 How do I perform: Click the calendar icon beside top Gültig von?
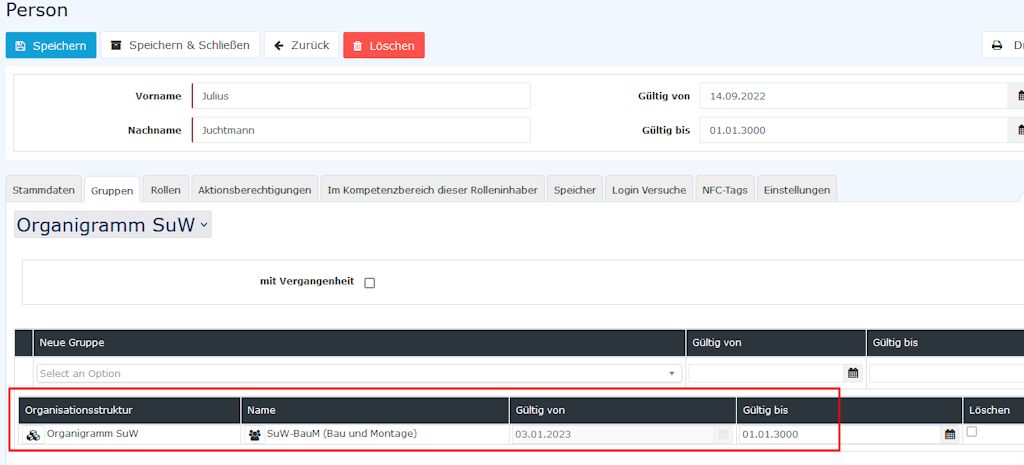(x=1019, y=96)
